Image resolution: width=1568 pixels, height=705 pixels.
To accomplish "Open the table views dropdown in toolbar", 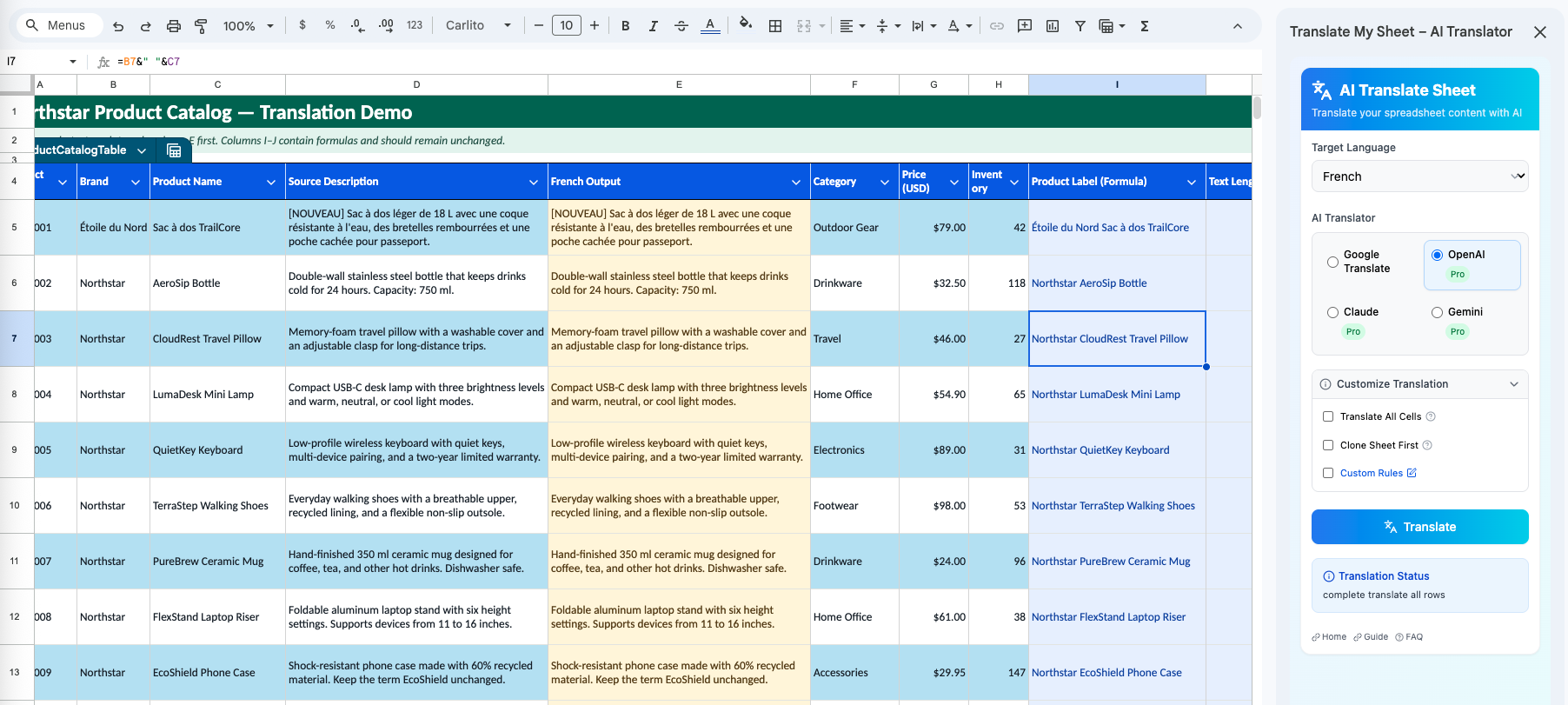I will pos(1112,26).
